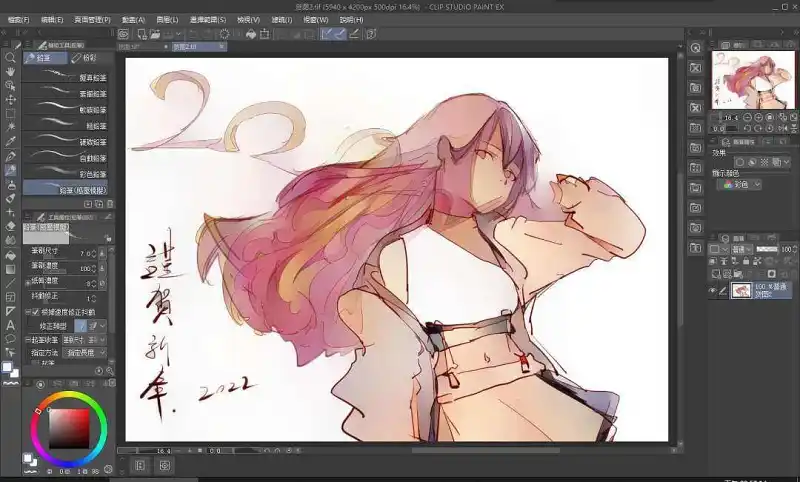Screen dimensions: 800x482
Task: Open the 編輯(E) Edit menu
Action: [52, 20]
